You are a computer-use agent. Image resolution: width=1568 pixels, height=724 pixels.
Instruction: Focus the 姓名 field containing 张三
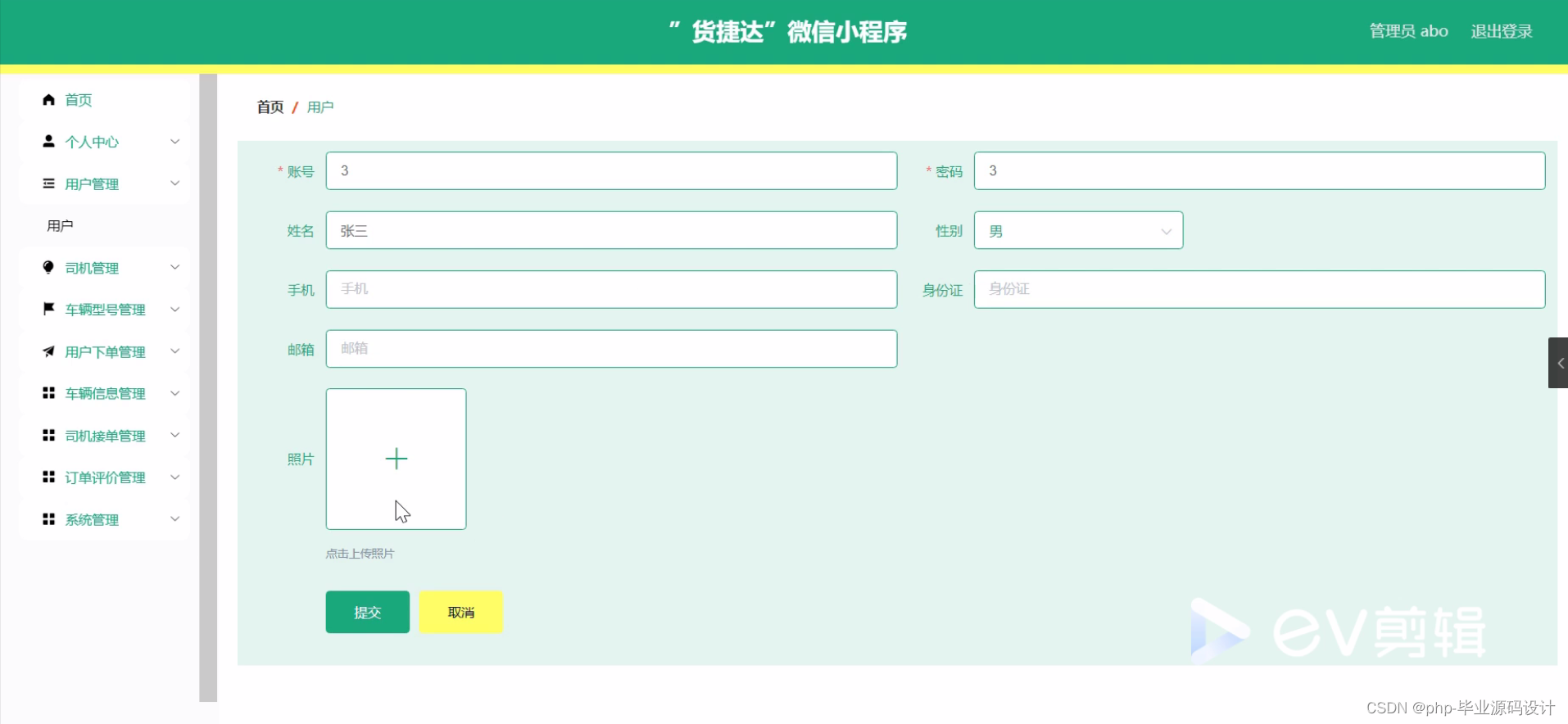(x=611, y=230)
